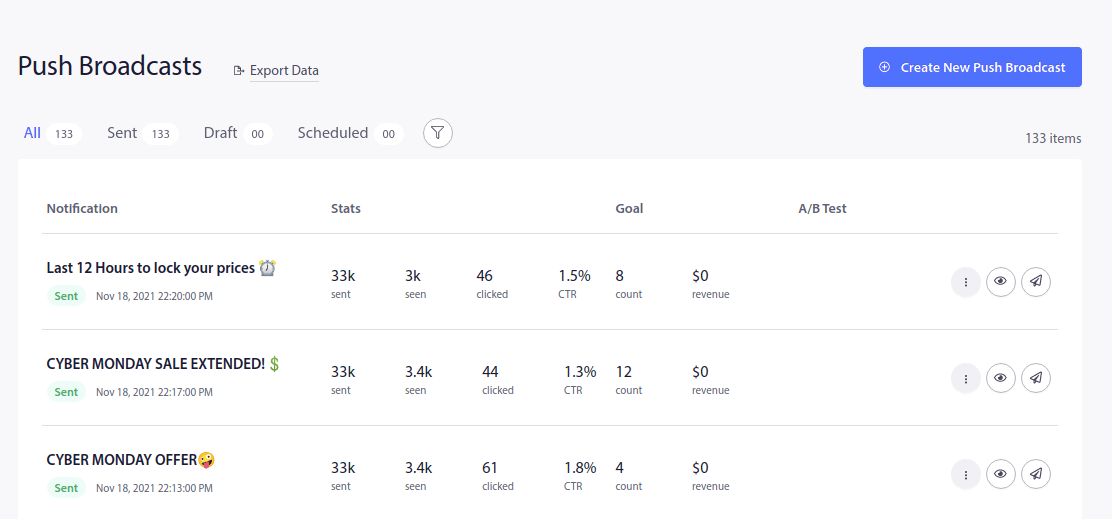Resend the CYBER MONDAY OFFER broadcast

1035,474
